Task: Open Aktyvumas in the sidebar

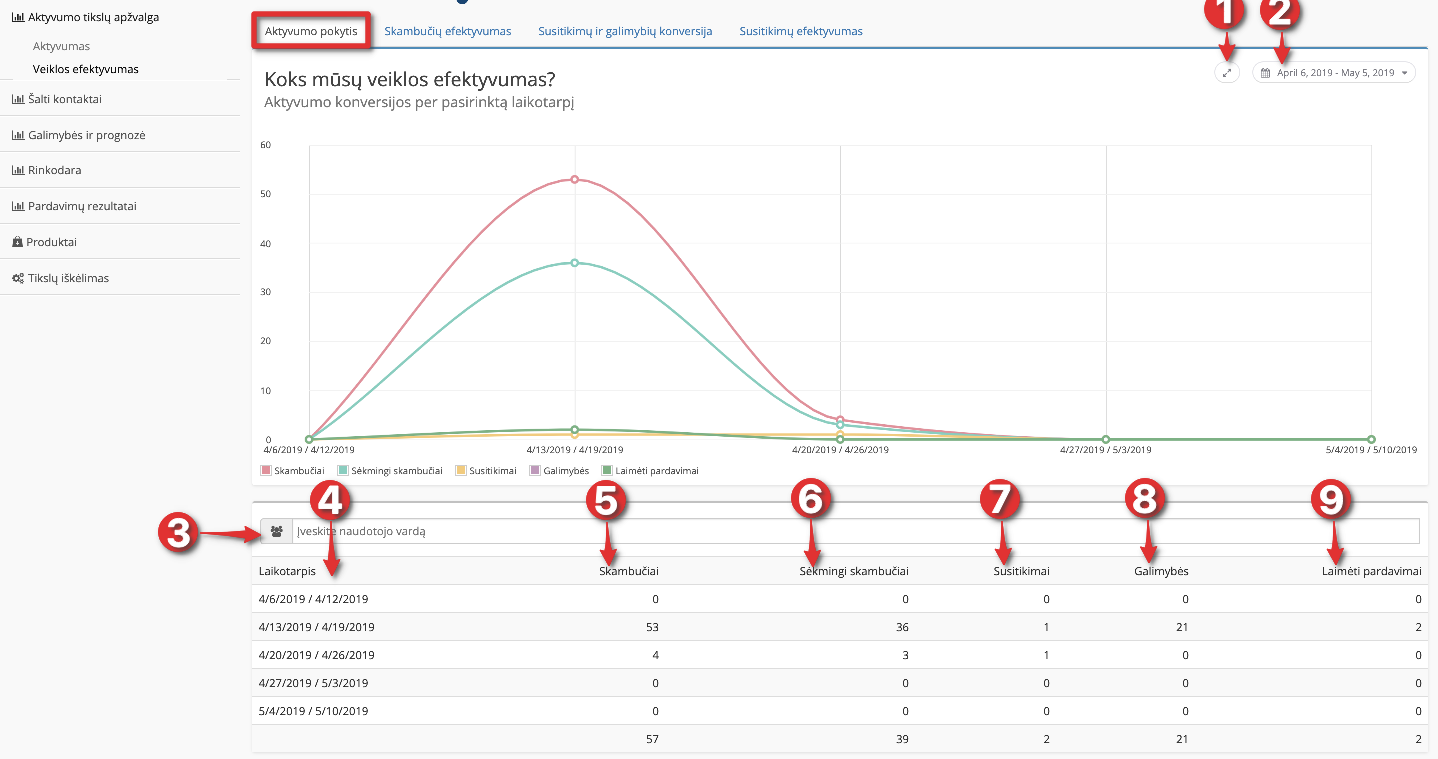Action: pyautogui.click(x=62, y=47)
